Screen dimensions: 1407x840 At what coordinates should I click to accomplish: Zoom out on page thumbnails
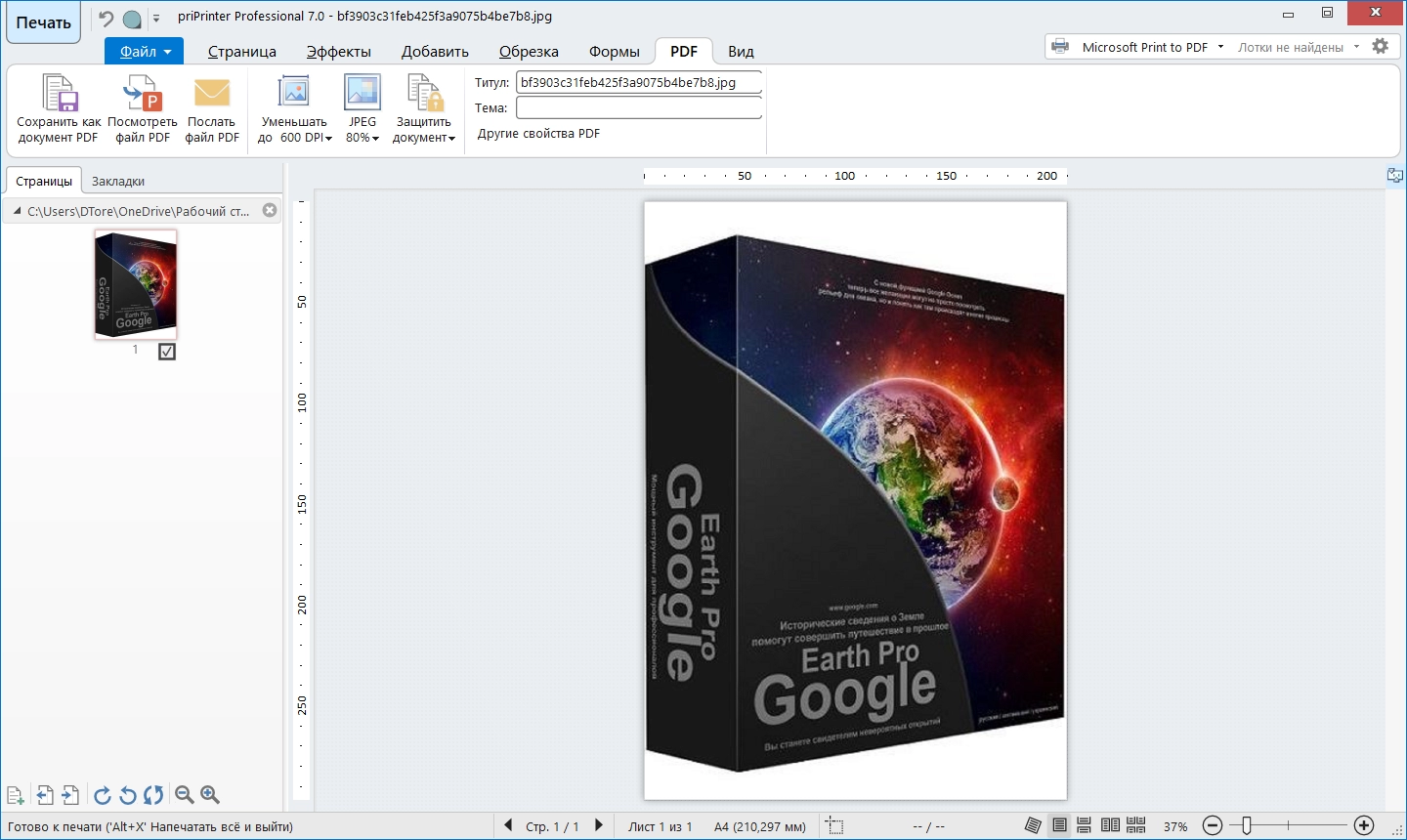(184, 795)
